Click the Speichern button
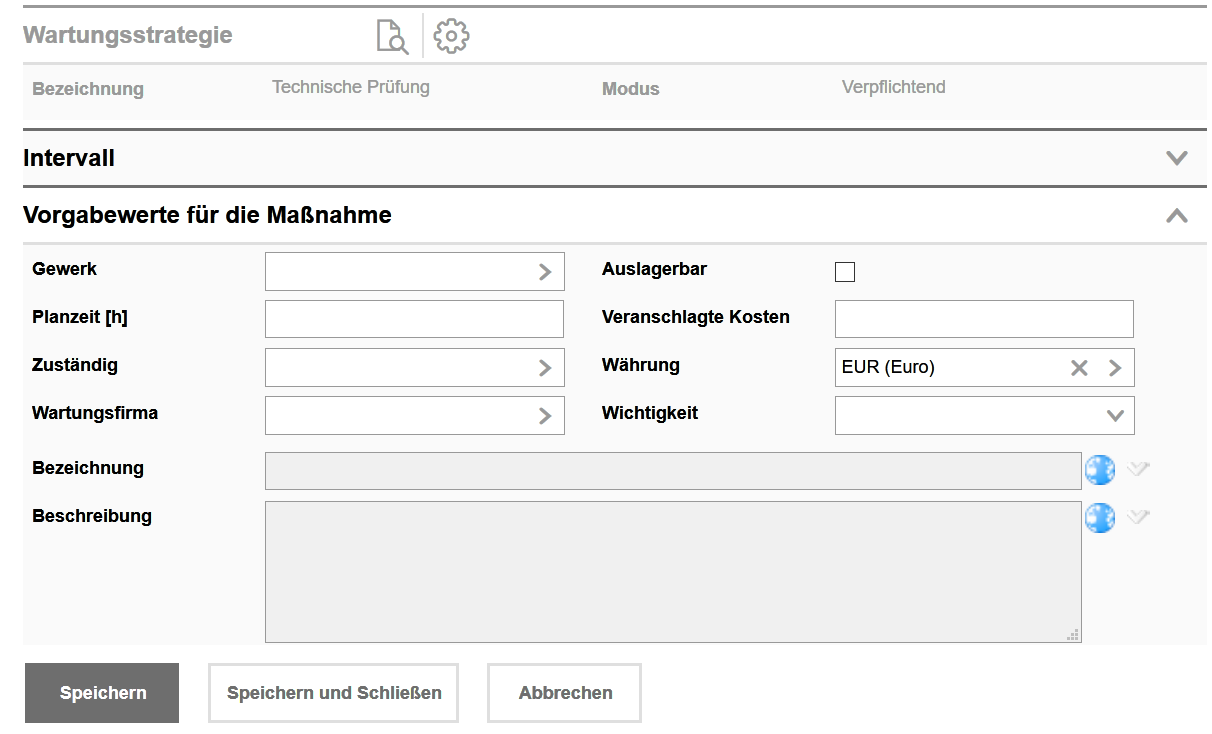The image size is (1212, 734). (101, 692)
